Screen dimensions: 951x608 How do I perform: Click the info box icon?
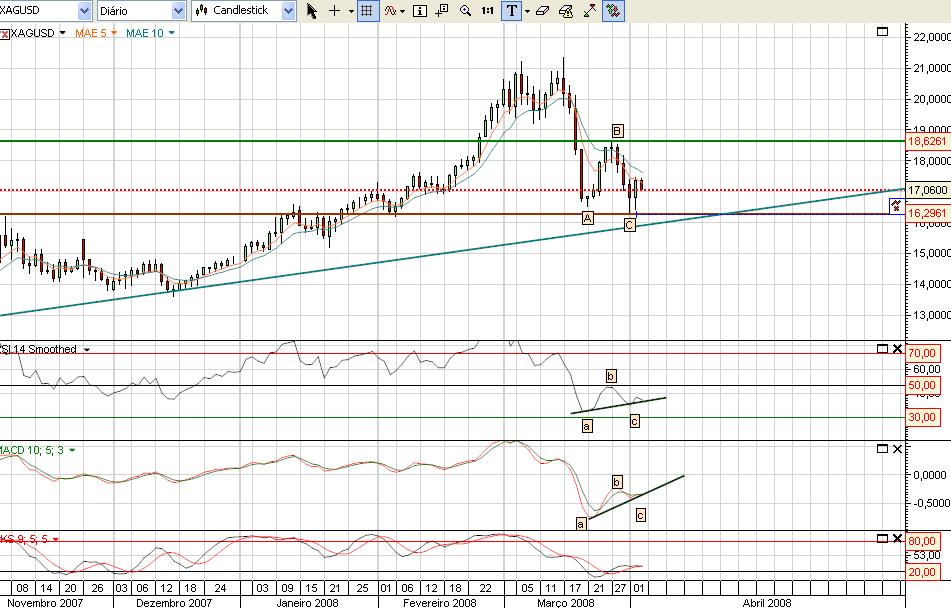point(419,11)
